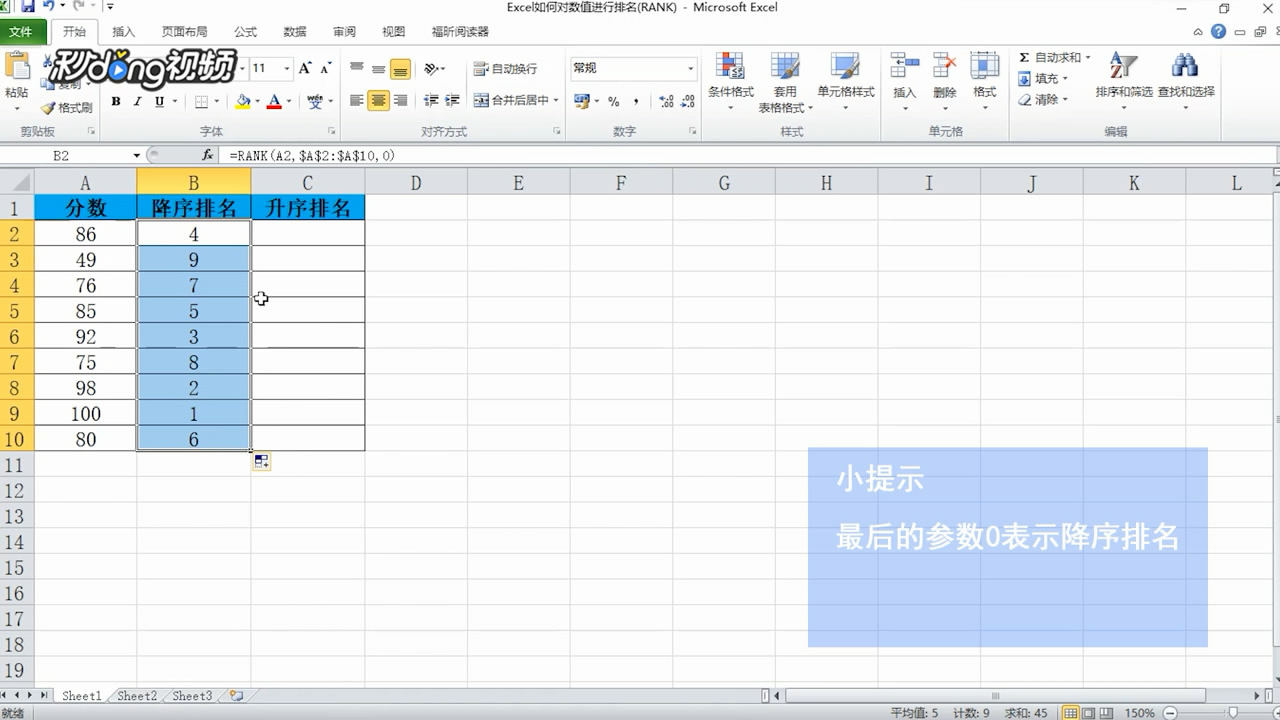This screenshot has height=720, width=1280.
Task: Open the font size dropdown
Action: coord(287,68)
